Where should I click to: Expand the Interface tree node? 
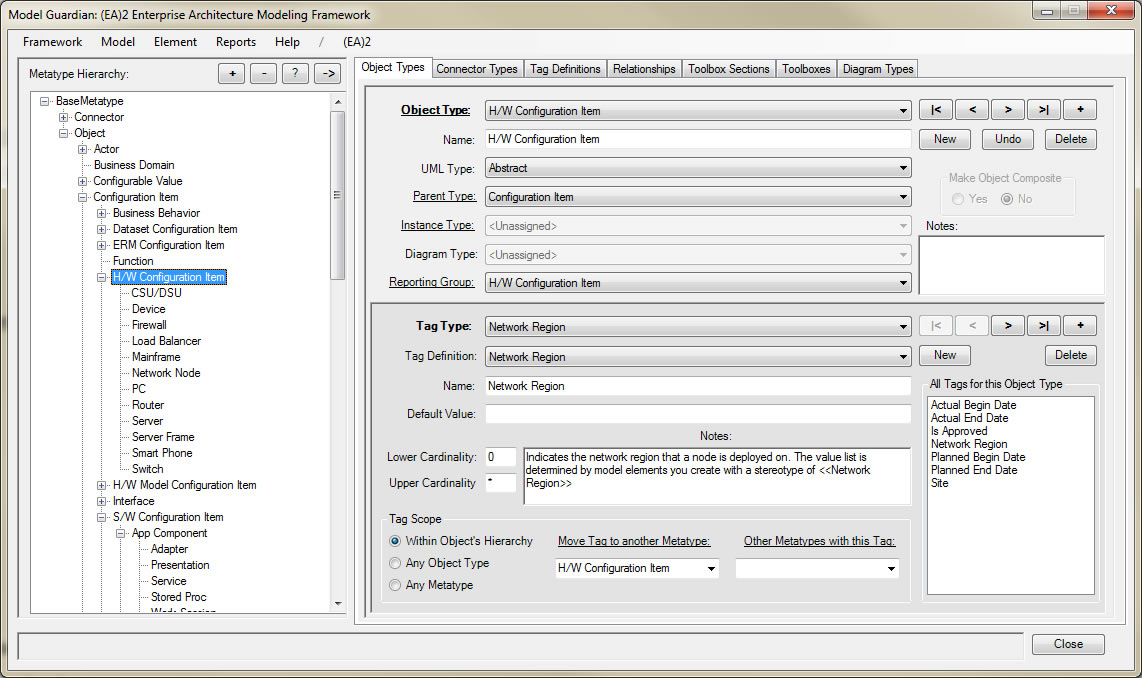click(x=102, y=501)
